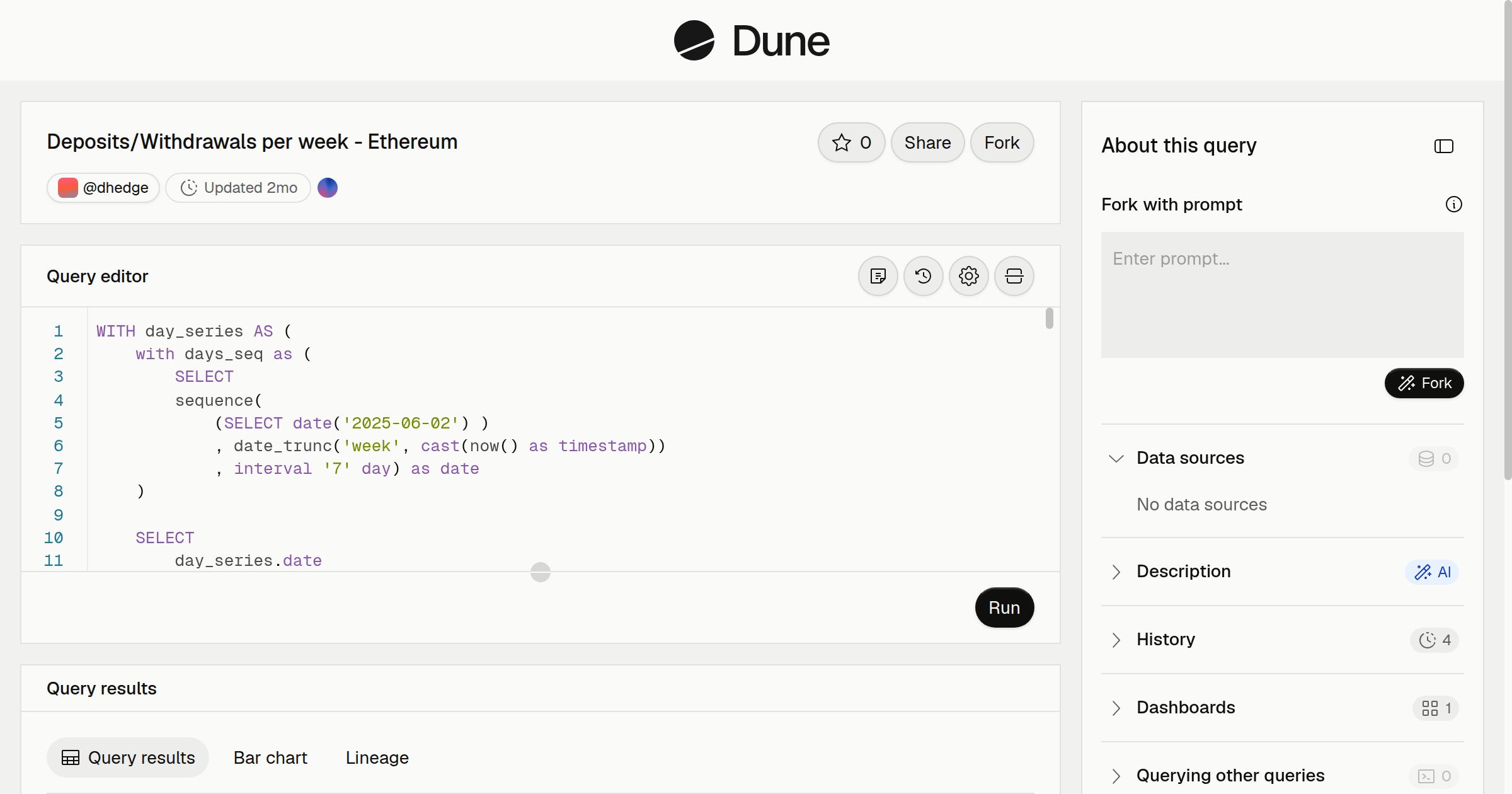This screenshot has height=794, width=1512.
Task: Open the Lineage tab
Action: pyautogui.click(x=377, y=757)
